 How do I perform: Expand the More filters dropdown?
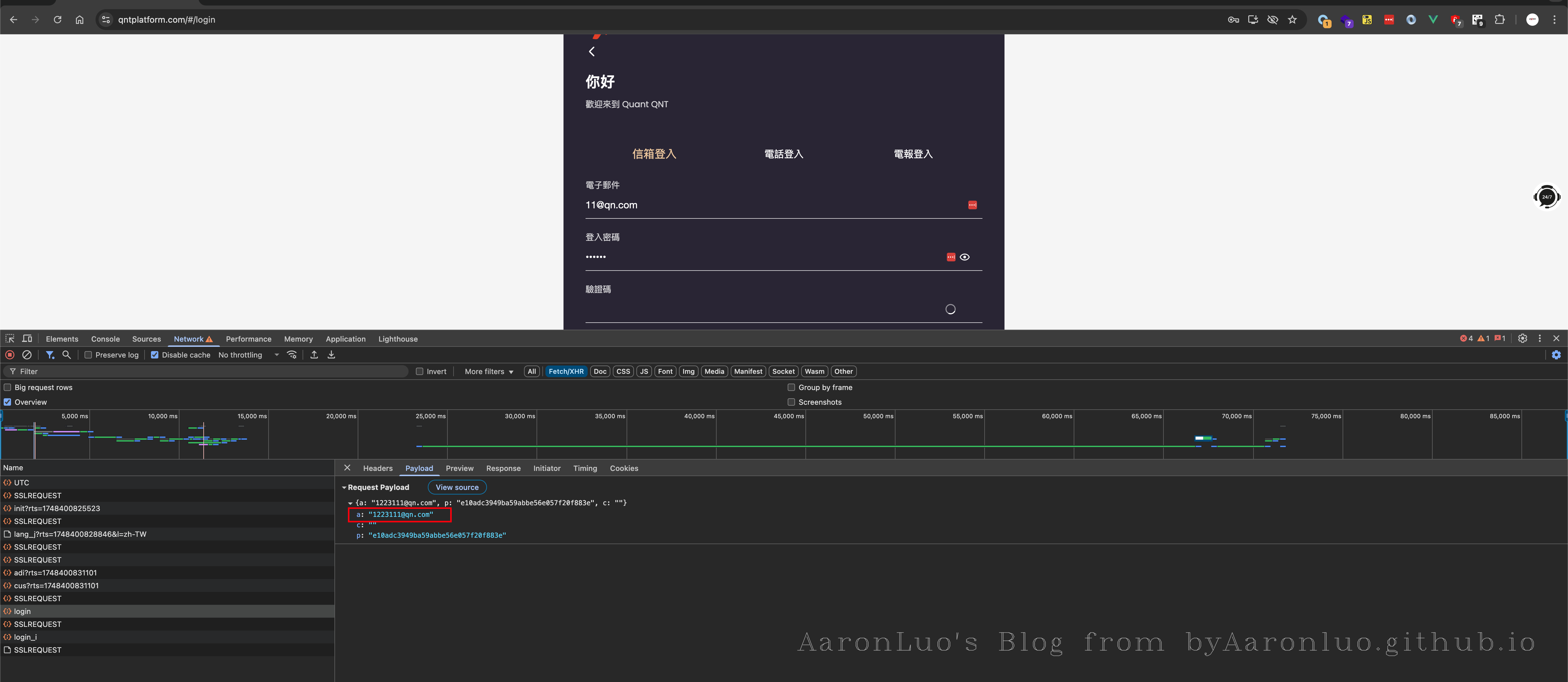(489, 371)
